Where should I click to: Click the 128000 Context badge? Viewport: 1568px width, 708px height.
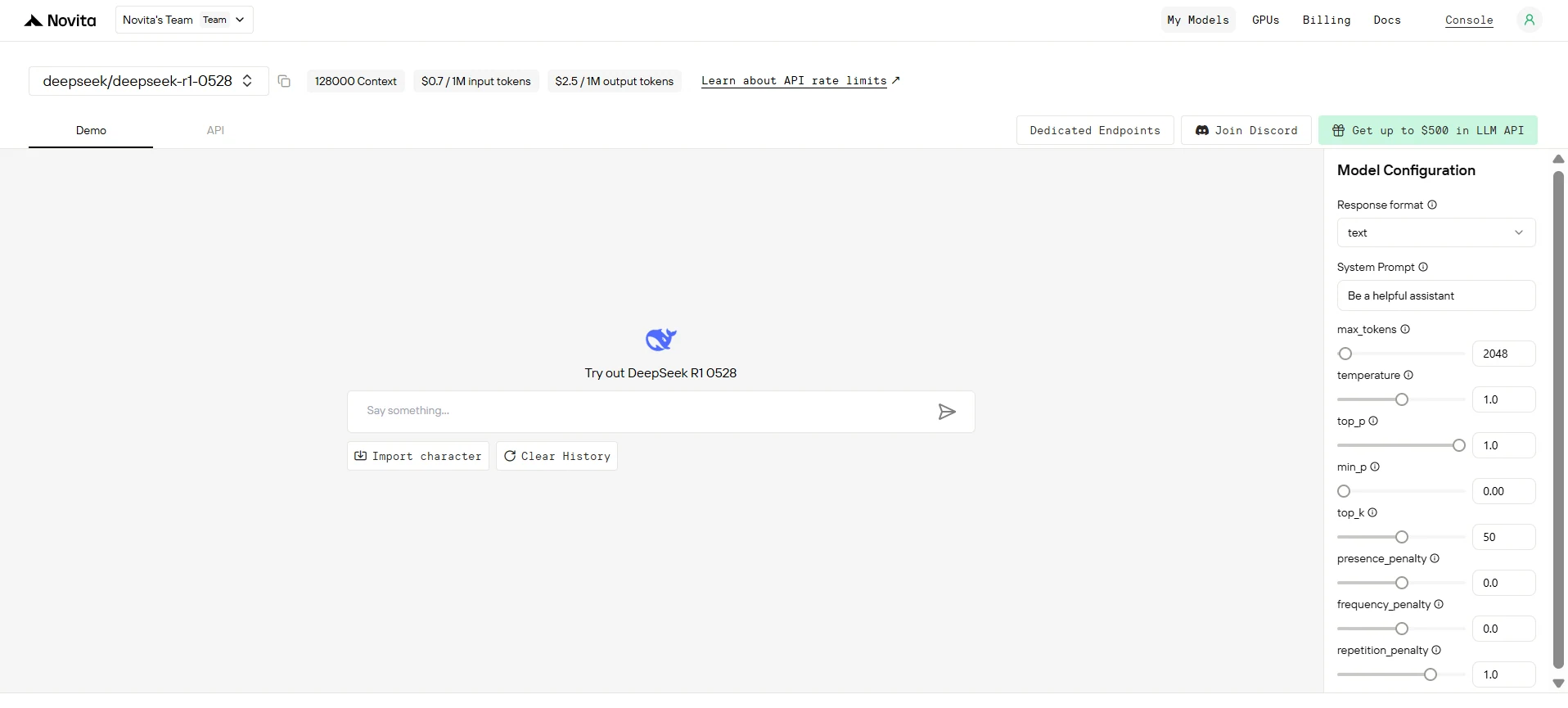pos(356,81)
